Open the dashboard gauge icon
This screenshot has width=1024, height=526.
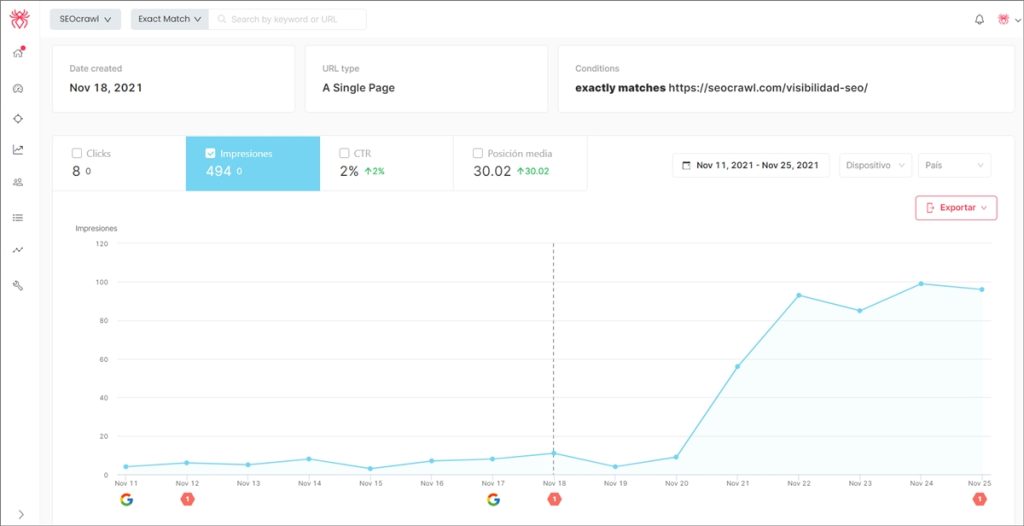point(17,88)
